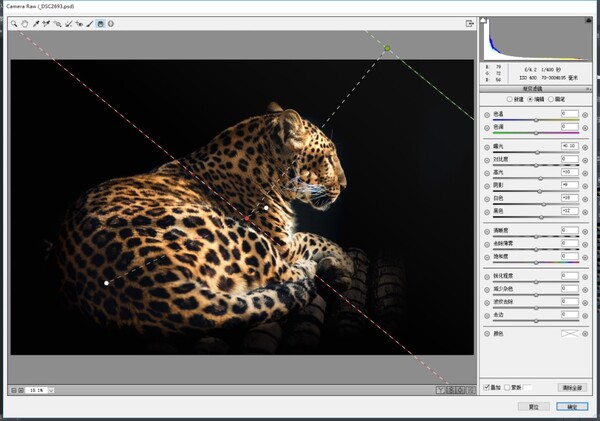Click the 高光 slider handle
Viewport: 600px width, 421px height.
(540, 178)
